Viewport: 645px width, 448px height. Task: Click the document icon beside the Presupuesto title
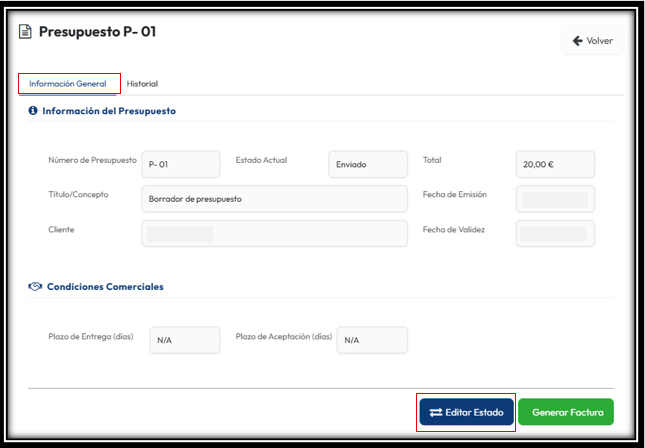(26, 32)
